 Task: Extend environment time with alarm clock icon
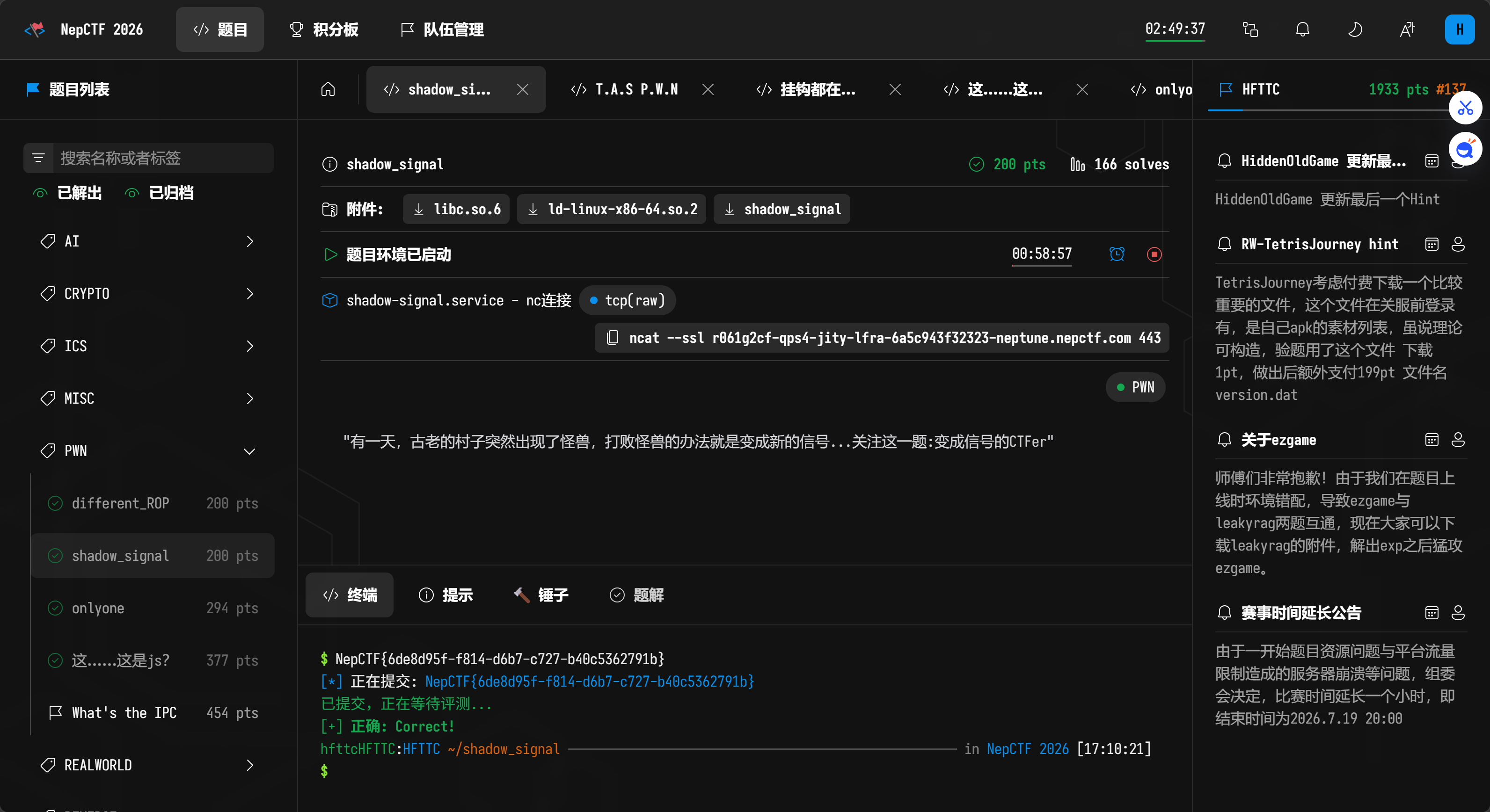(1117, 254)
